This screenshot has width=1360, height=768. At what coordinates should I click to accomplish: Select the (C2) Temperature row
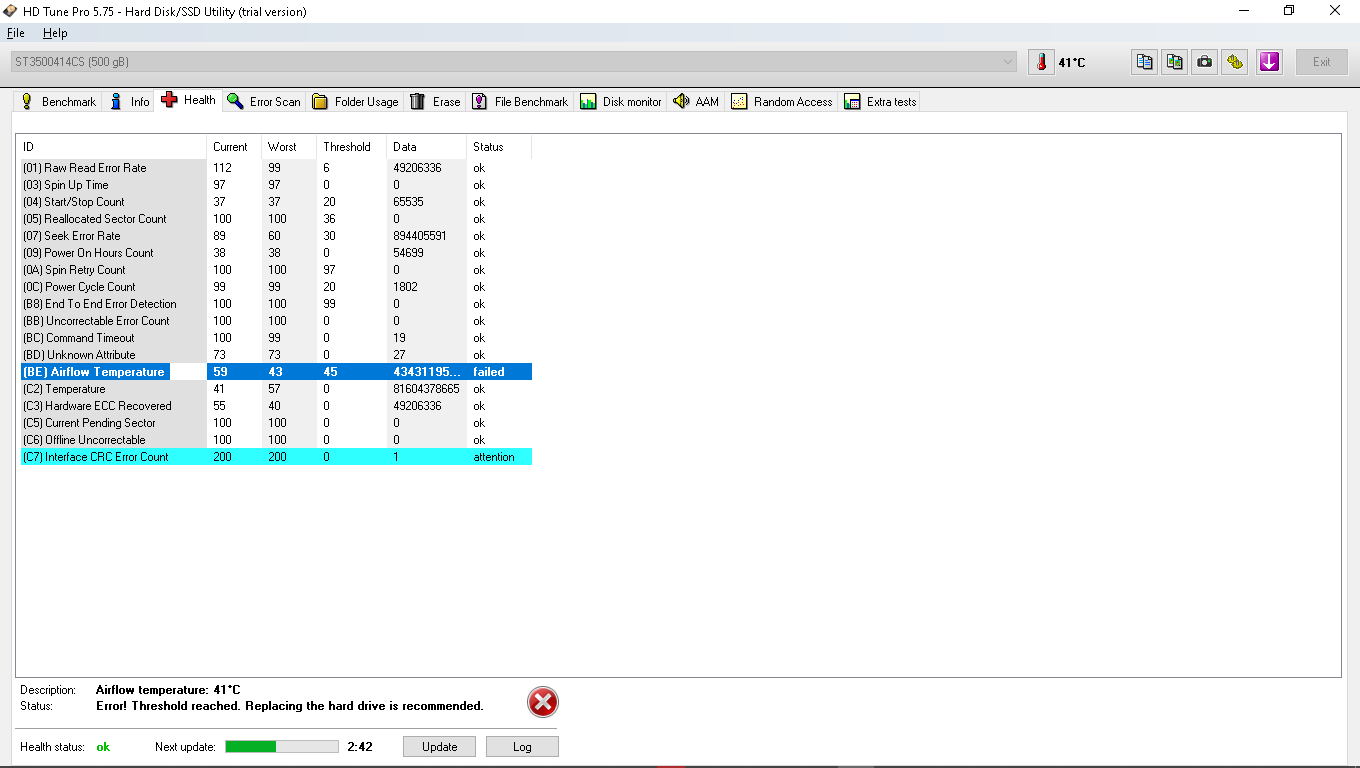point(276,389)
